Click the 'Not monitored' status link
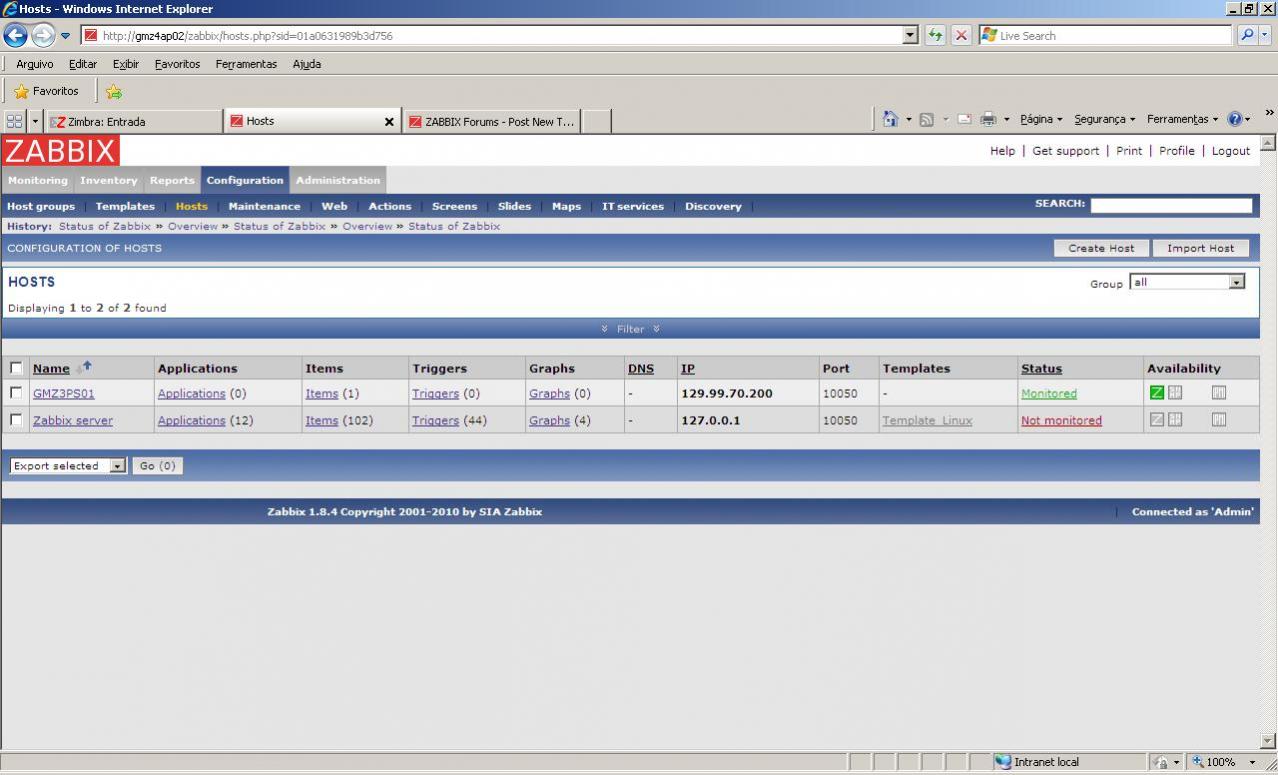The width and height of the screenshot is (1278, 775). 1061,421
